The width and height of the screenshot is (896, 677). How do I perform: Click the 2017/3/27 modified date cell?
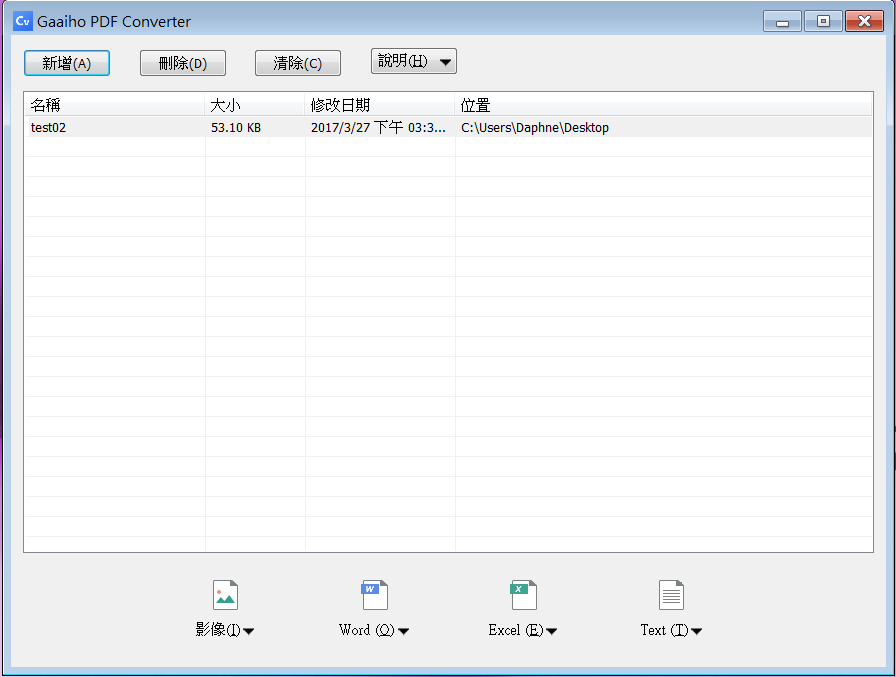pyautogui.click(x=378, y=127)
